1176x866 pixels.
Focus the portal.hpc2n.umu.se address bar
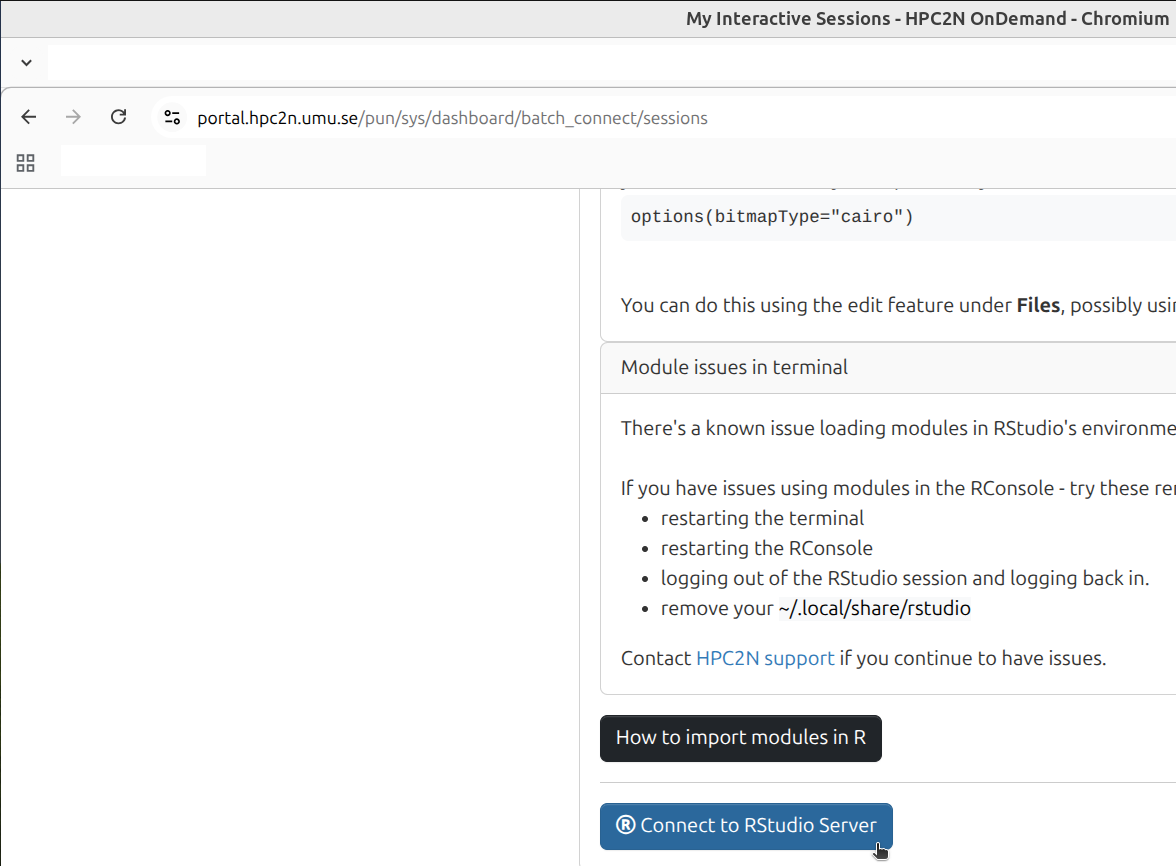pyautogui.click(x=450, y=117)
